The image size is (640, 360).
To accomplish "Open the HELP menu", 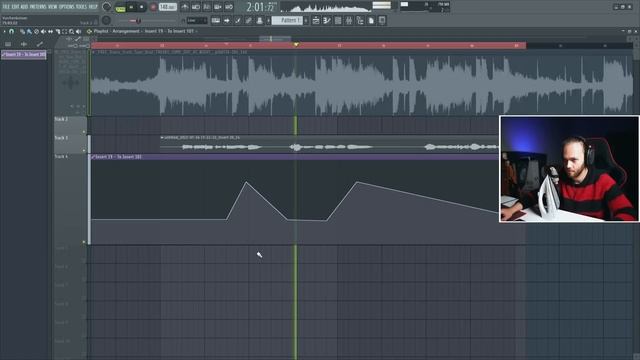I will coord(93,7).
